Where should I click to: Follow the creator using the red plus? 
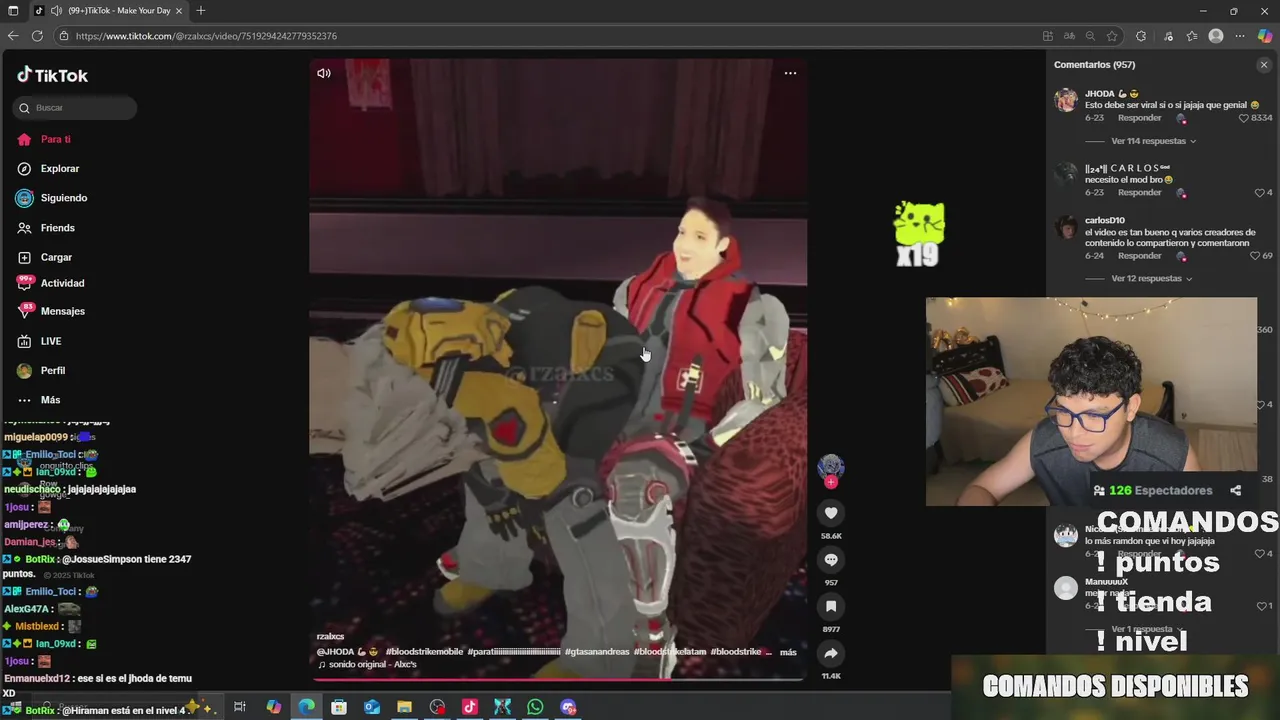click(x=831, y=482)
